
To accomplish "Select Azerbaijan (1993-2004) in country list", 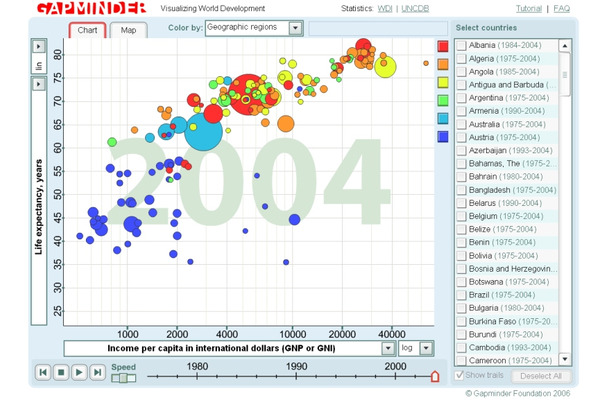I will coord(507,151).
